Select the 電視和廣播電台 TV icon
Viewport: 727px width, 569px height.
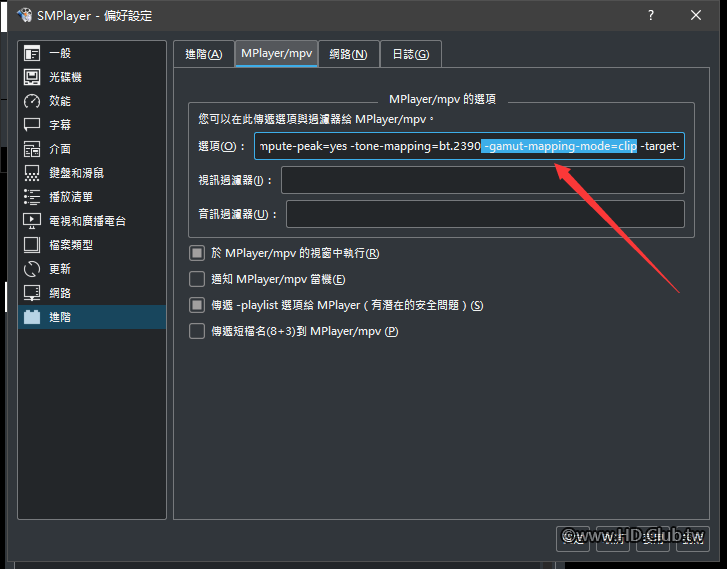[x=32, y=221]
